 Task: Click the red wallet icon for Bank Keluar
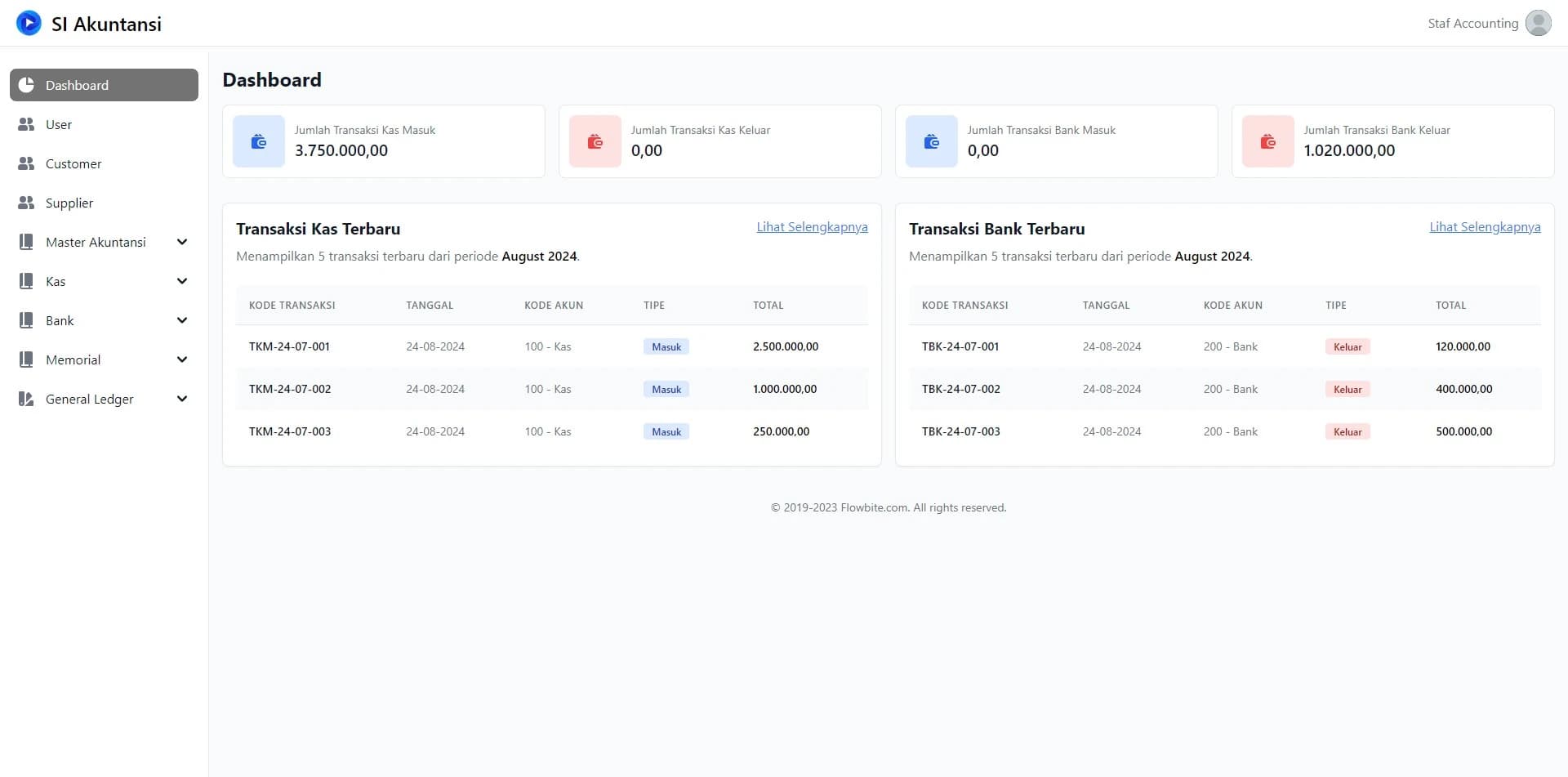[x=1267, y=141]
